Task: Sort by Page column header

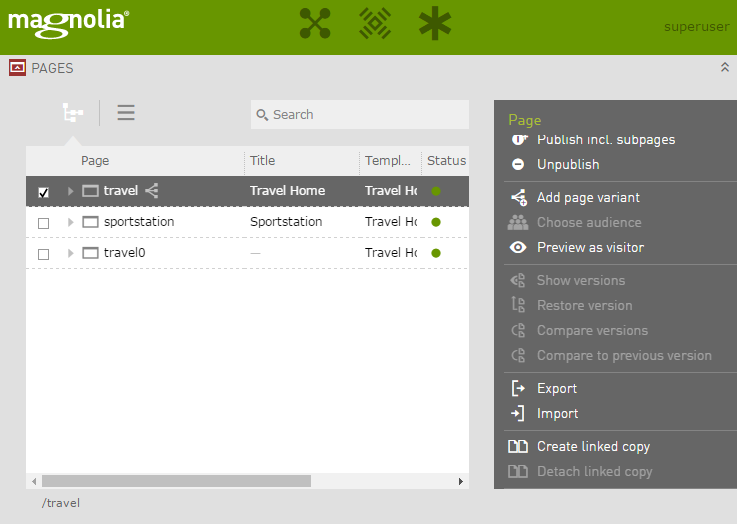Action: pos(95,161)
